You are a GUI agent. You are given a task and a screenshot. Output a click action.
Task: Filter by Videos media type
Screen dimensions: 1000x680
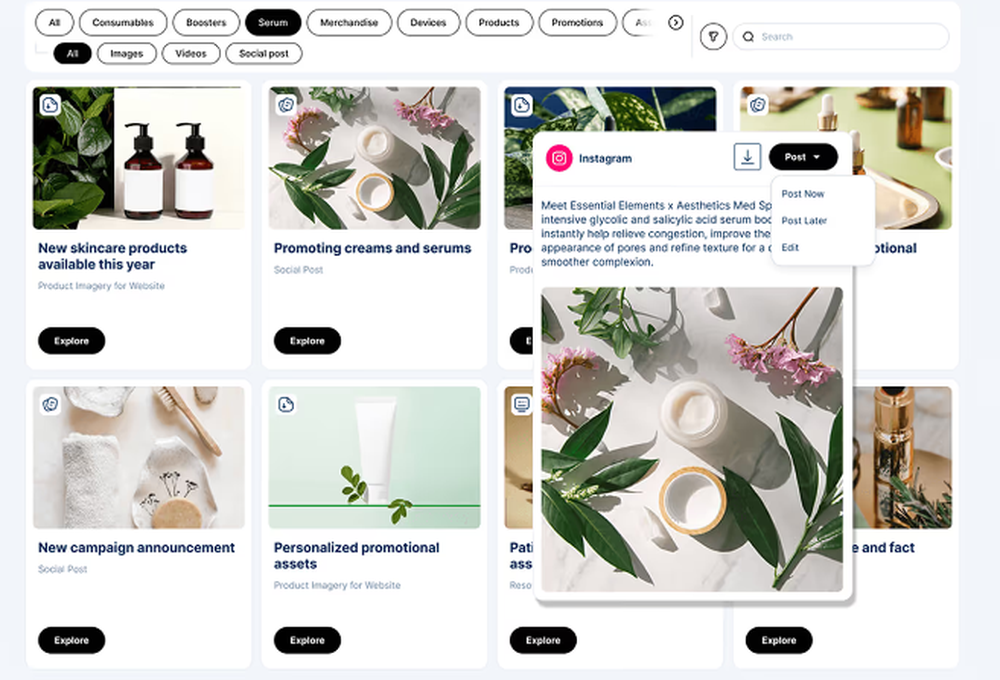click(x=191, y=54)
